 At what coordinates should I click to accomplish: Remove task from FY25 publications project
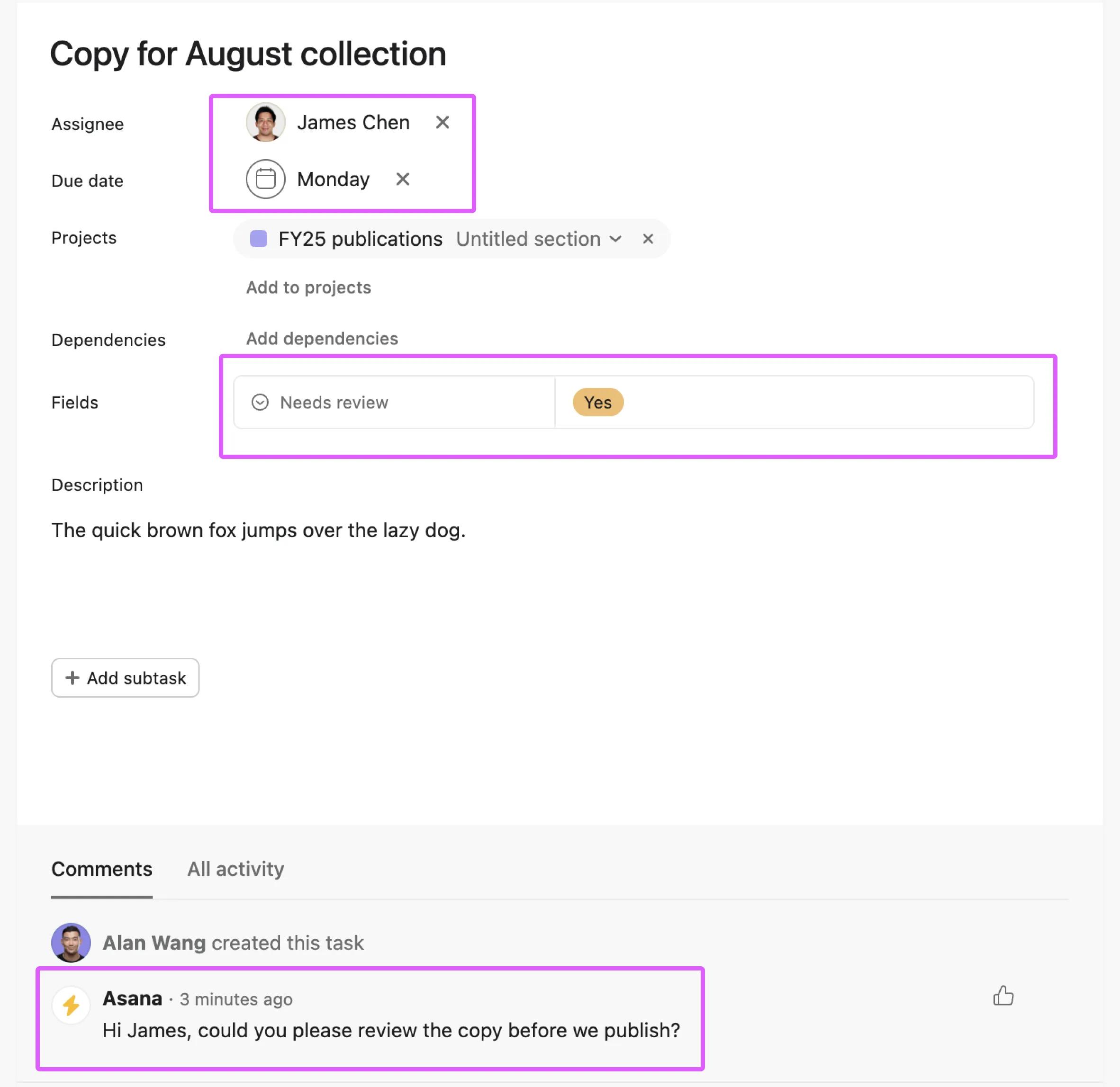649,239
